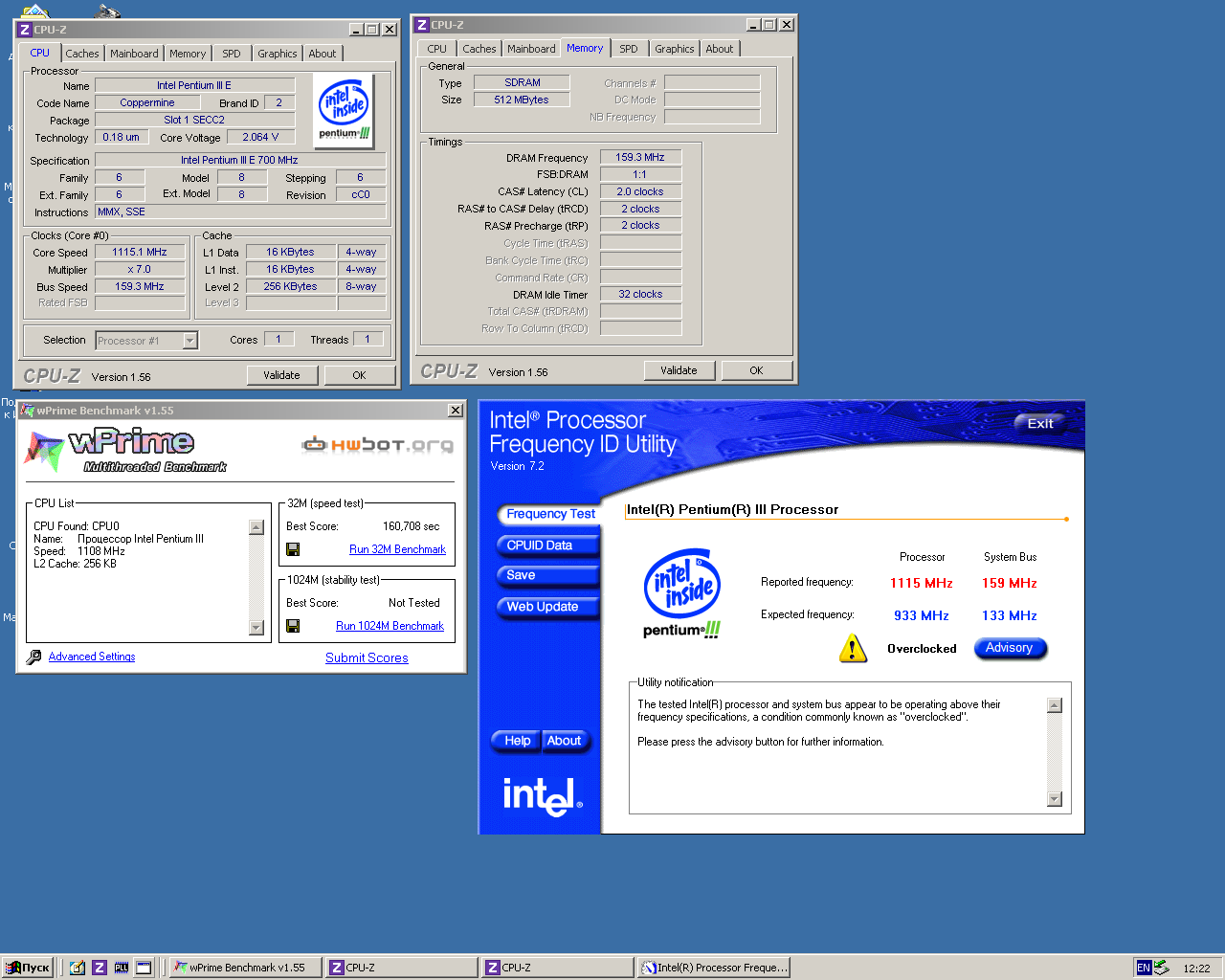This screenshot has height=980, width=1225.
Task: Click the yellow overclock warning triangle icon
Action: coord(852,648)
